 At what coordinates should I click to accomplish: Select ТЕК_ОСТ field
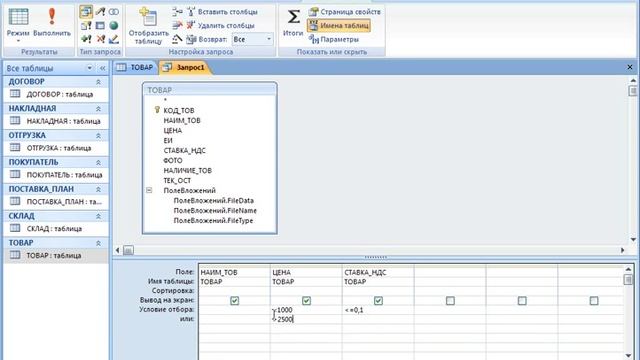coord(177,180)
